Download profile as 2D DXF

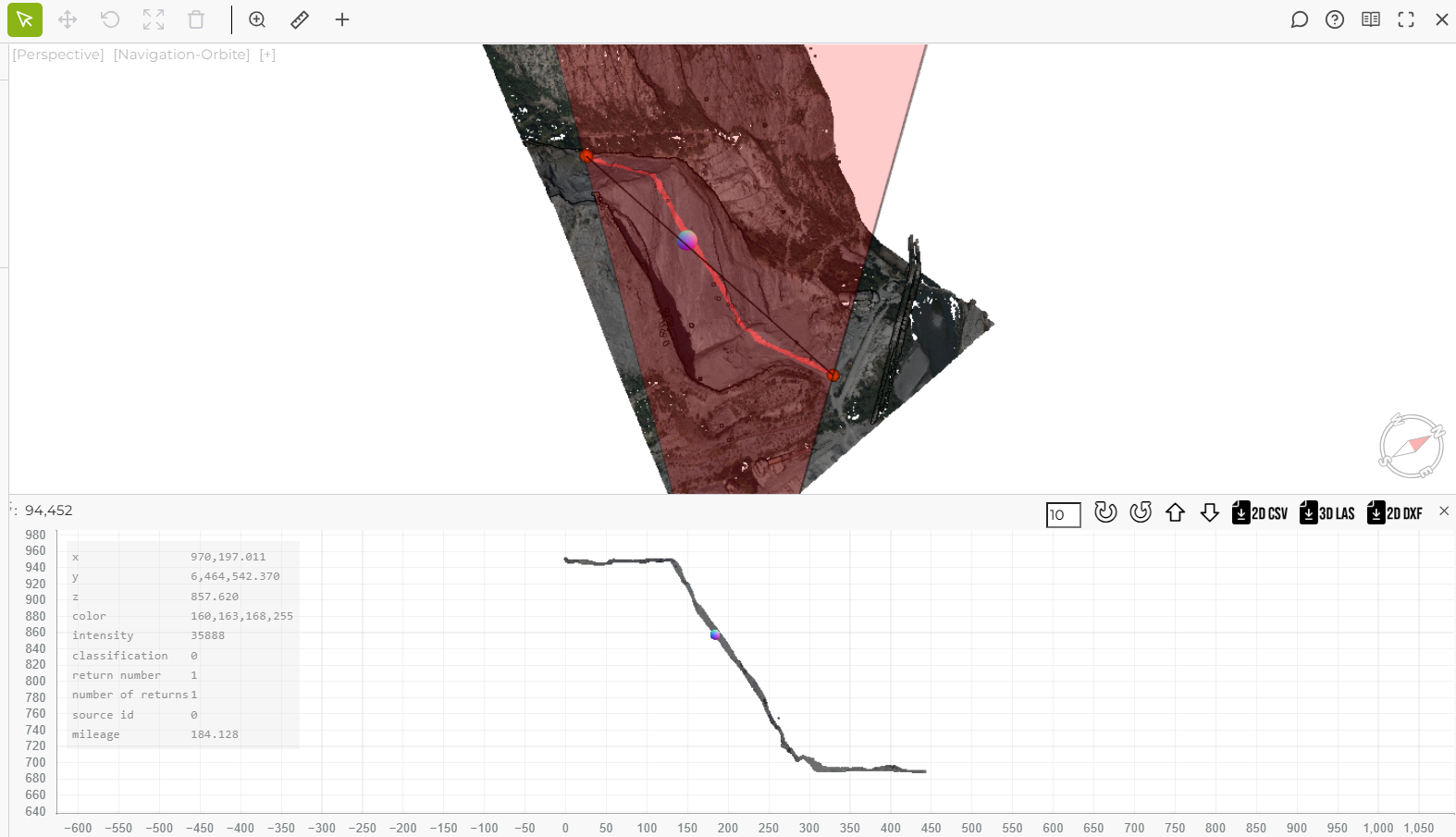1395,512
